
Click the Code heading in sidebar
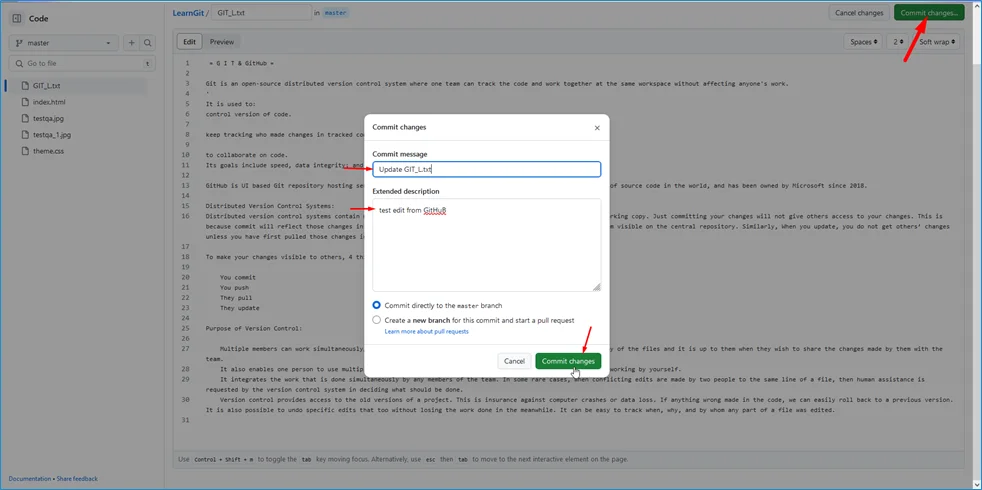[x=38, y=19]
